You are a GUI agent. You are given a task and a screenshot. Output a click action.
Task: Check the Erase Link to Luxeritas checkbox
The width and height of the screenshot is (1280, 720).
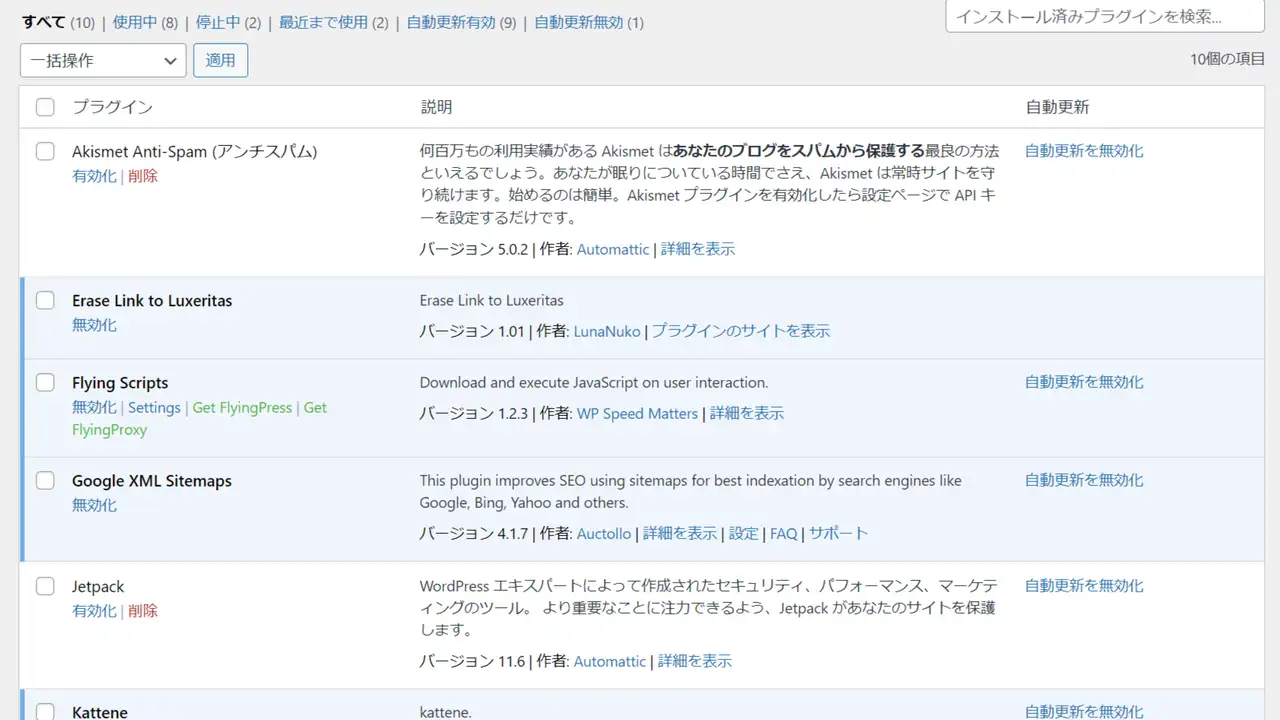[45, 301]
